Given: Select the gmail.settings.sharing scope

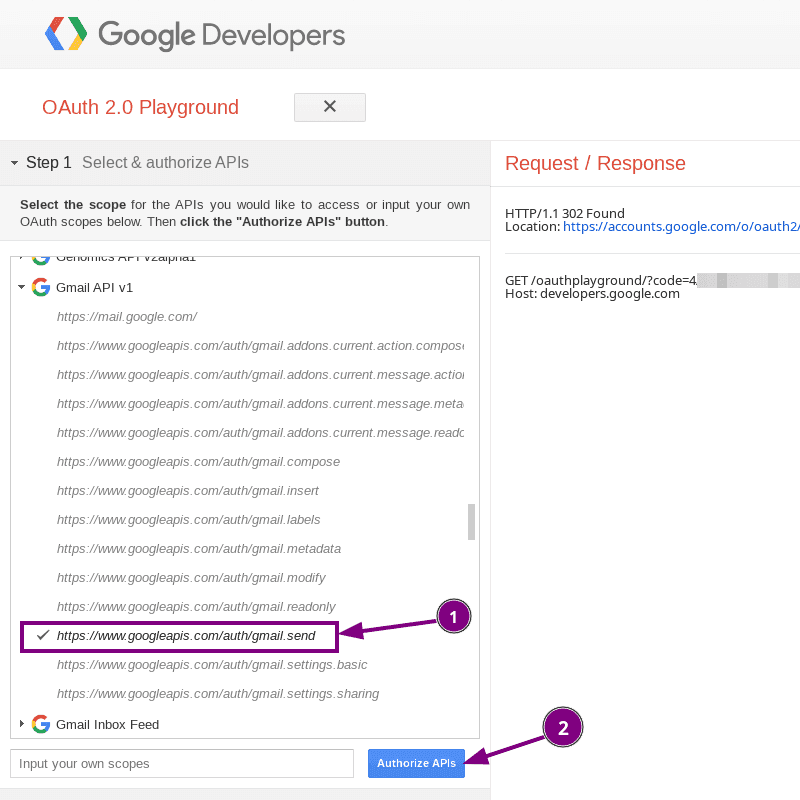Looking at the screenshot, I should pos(218,693).
